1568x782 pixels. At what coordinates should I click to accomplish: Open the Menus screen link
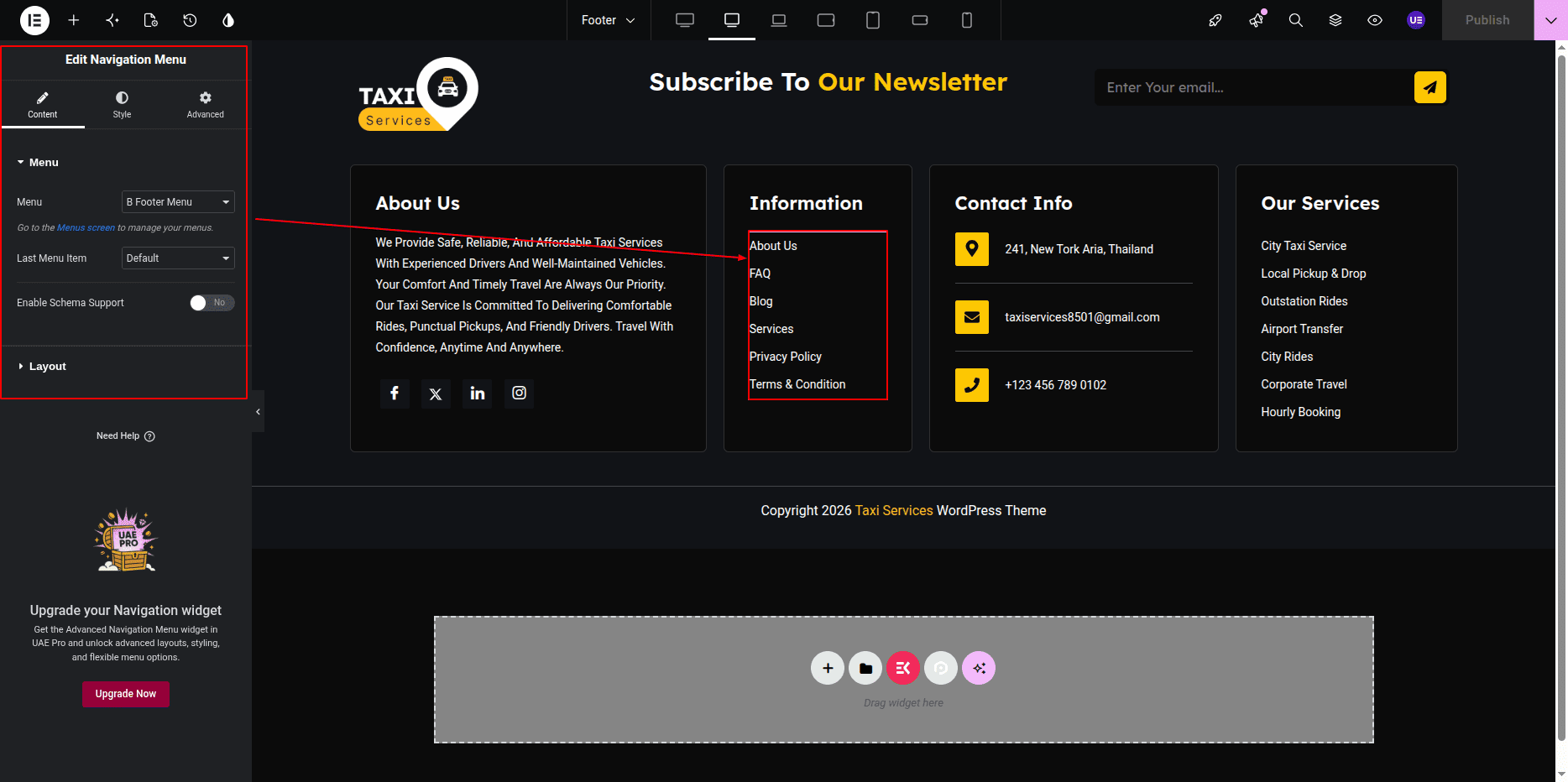86,228
